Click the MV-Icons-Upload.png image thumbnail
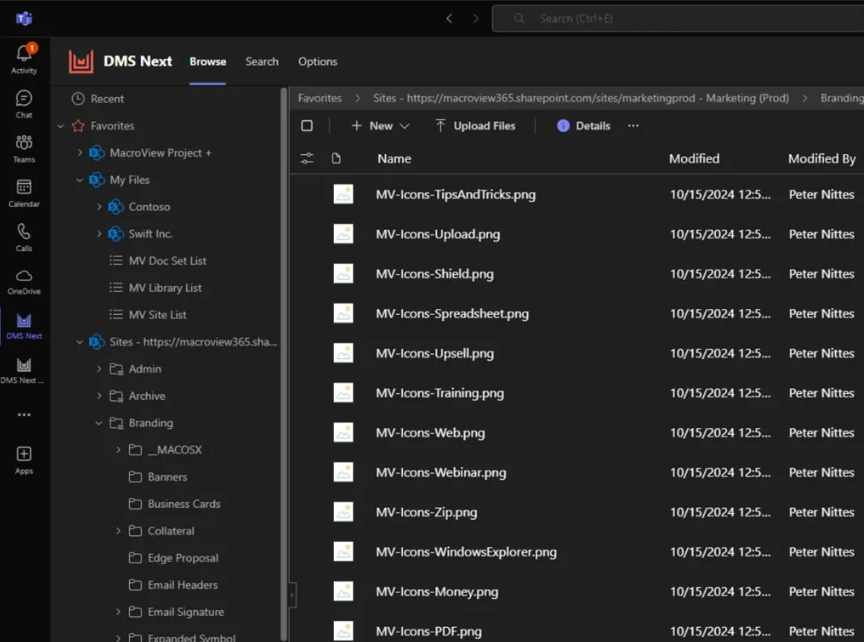Viewport: 864px width, 642px height. 343,234
